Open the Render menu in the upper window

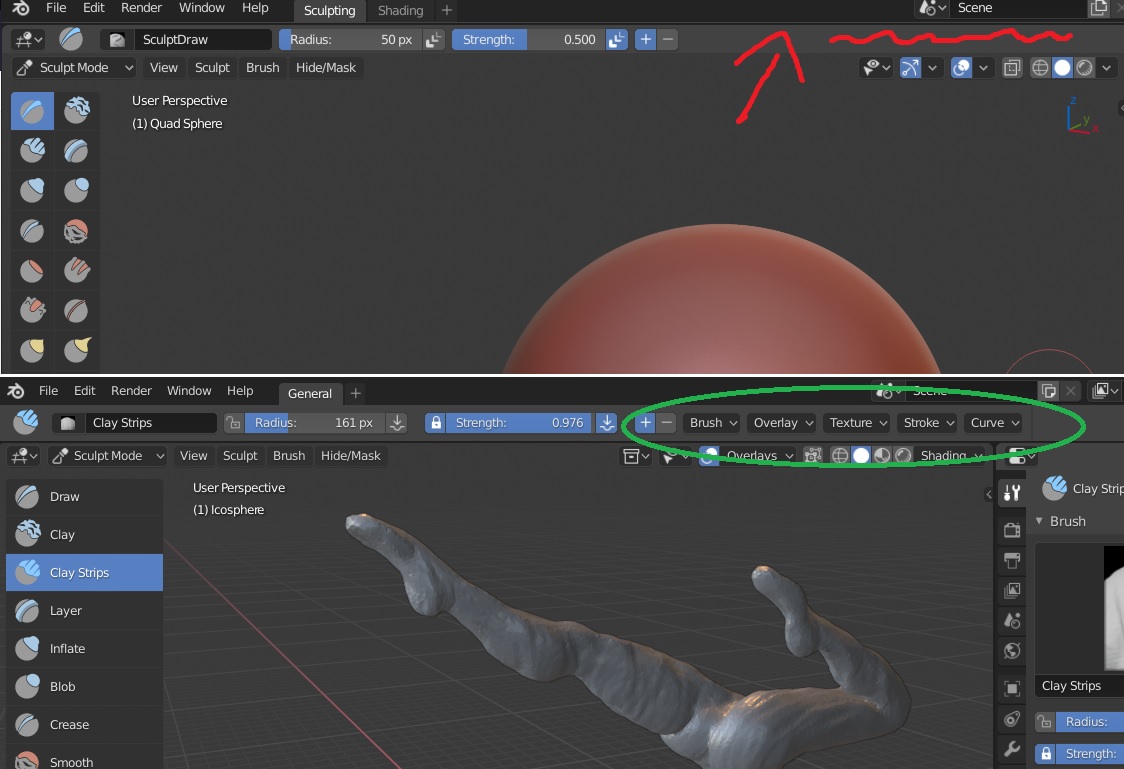pos(141,8)
